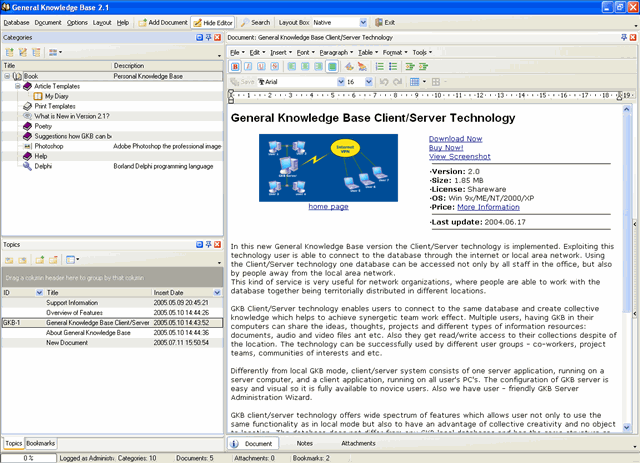This screenshot has height=463, width=640.
Task: Collapse the Article Templates tree node
Action: (18, 86)
